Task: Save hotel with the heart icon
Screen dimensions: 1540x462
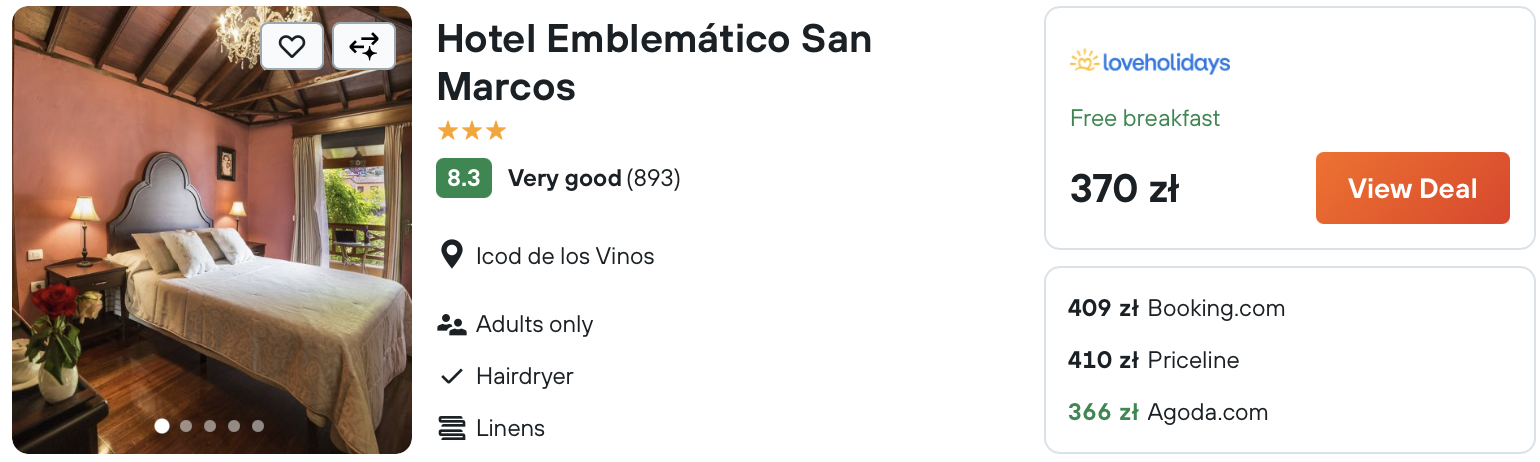Action: 292,46
